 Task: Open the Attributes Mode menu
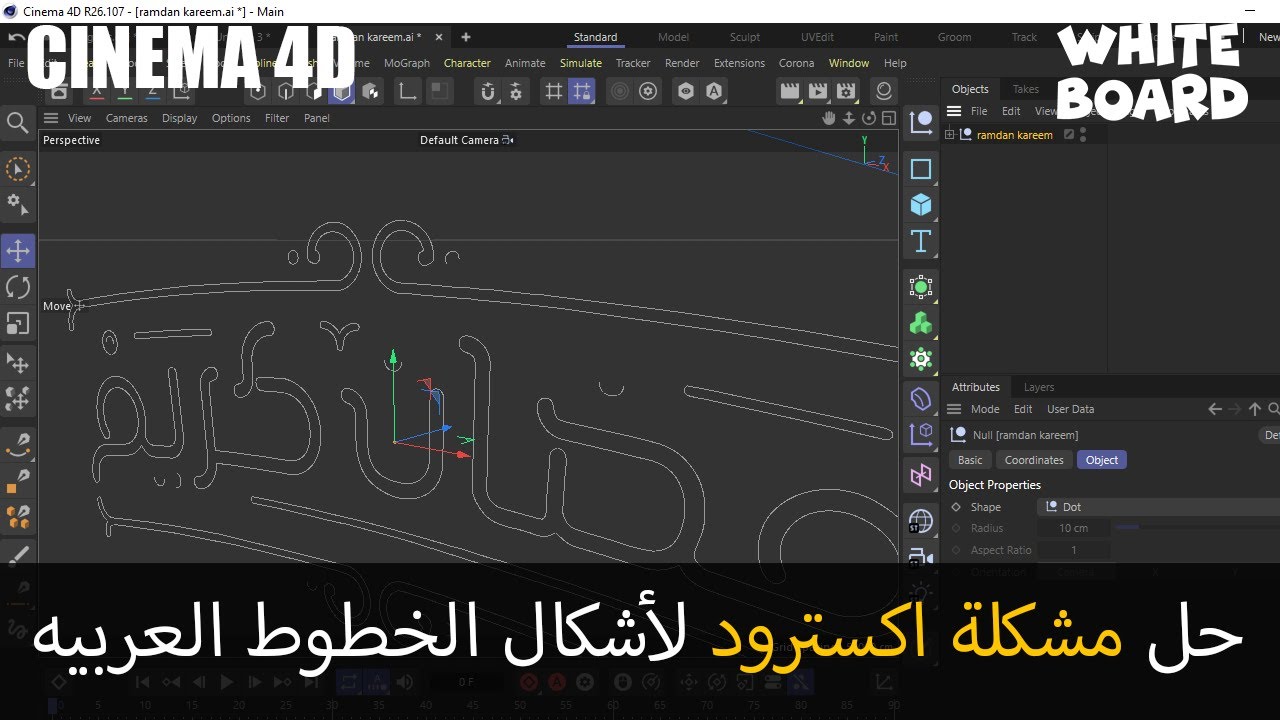[985, 409]
